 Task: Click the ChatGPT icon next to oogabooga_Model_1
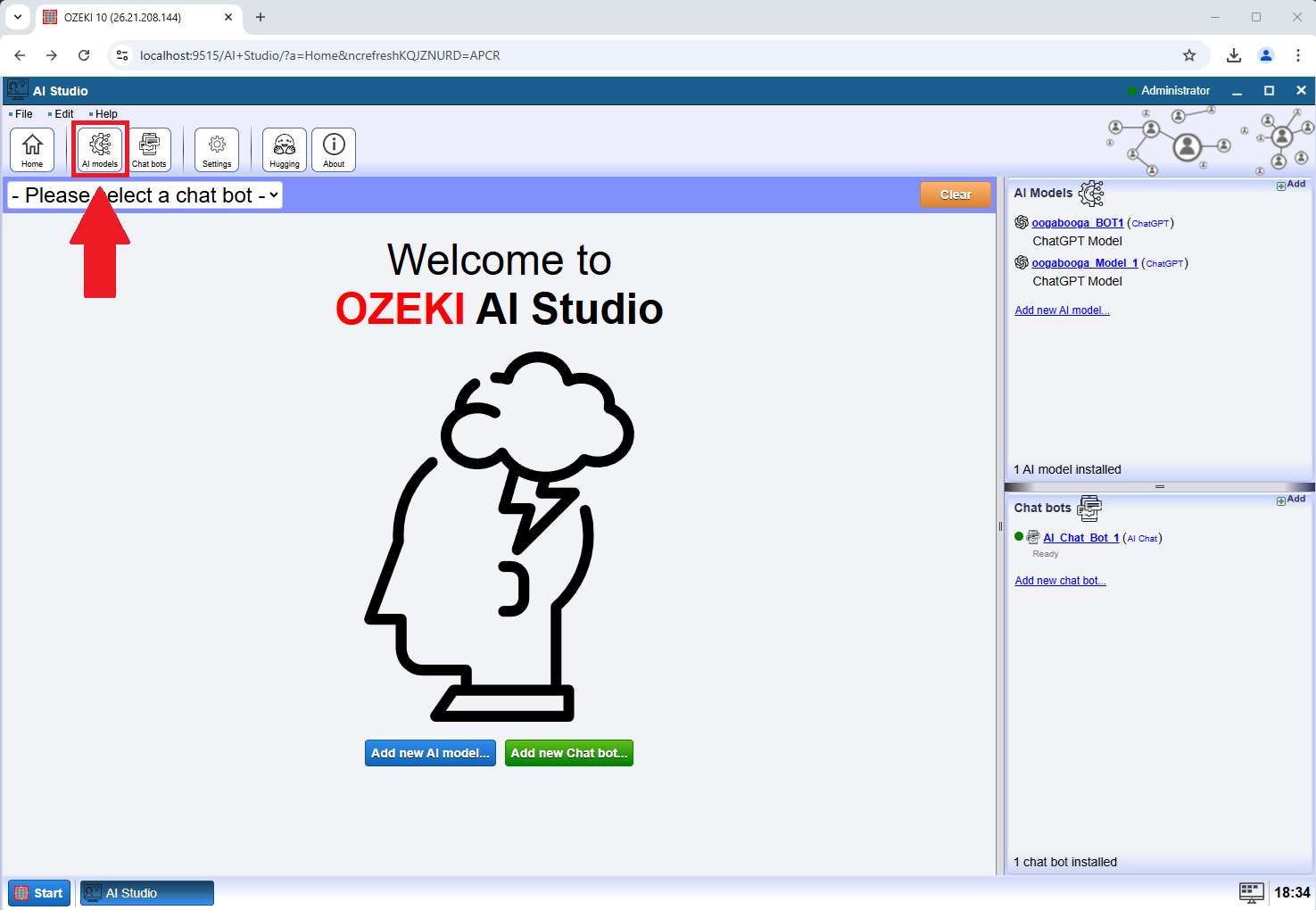tap(1022, 262)
